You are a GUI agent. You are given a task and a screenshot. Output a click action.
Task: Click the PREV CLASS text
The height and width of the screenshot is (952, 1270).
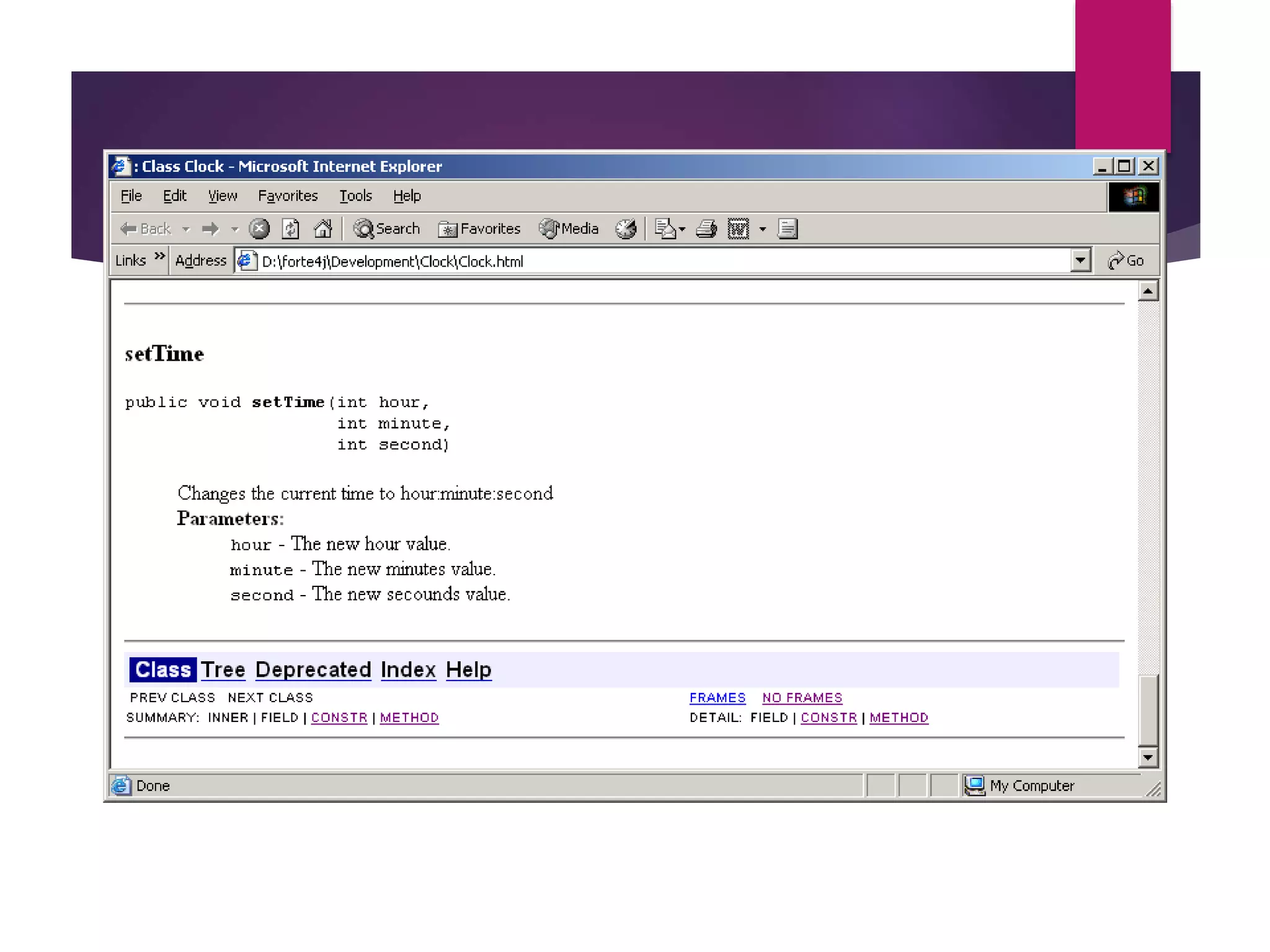click(172, 698)
